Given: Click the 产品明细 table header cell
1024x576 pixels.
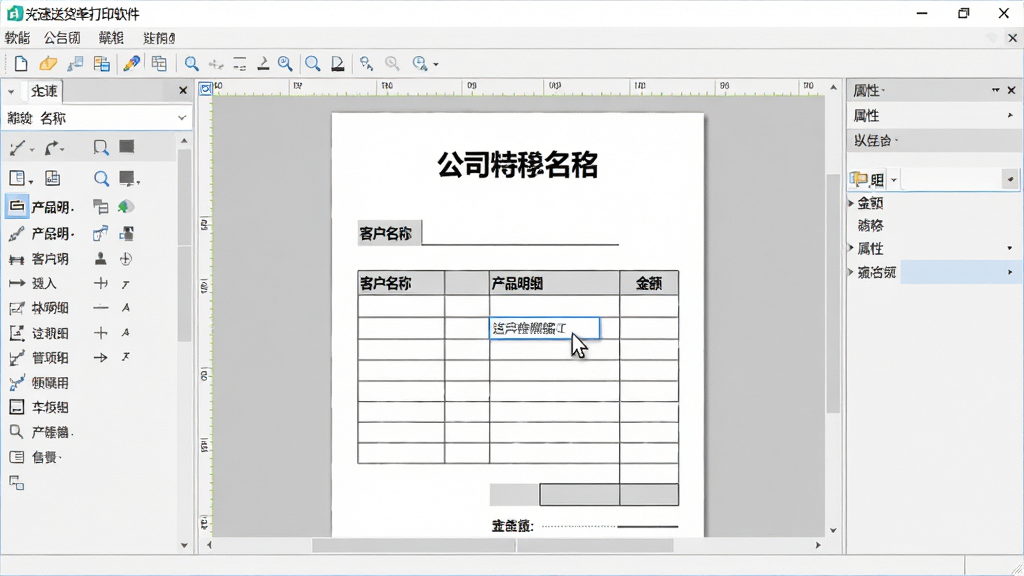Looking at the screenshot, I should pos(554,283).
